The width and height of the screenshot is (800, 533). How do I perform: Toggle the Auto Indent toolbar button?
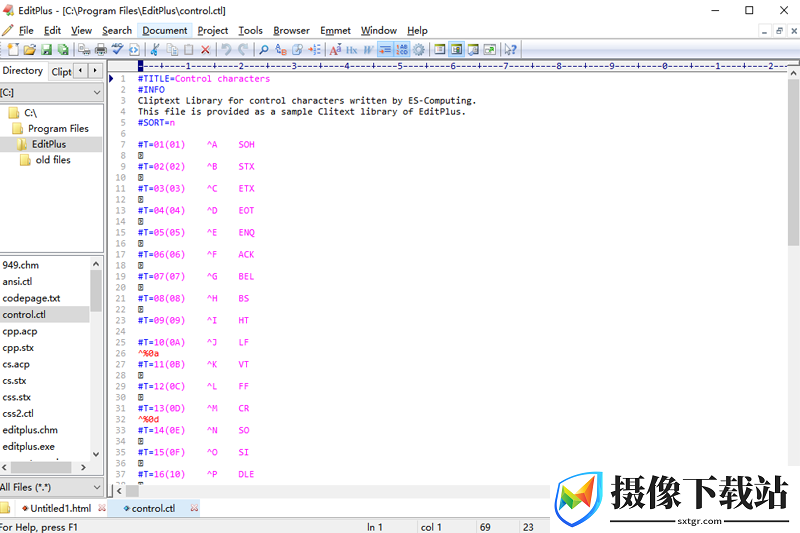[385, 49]
